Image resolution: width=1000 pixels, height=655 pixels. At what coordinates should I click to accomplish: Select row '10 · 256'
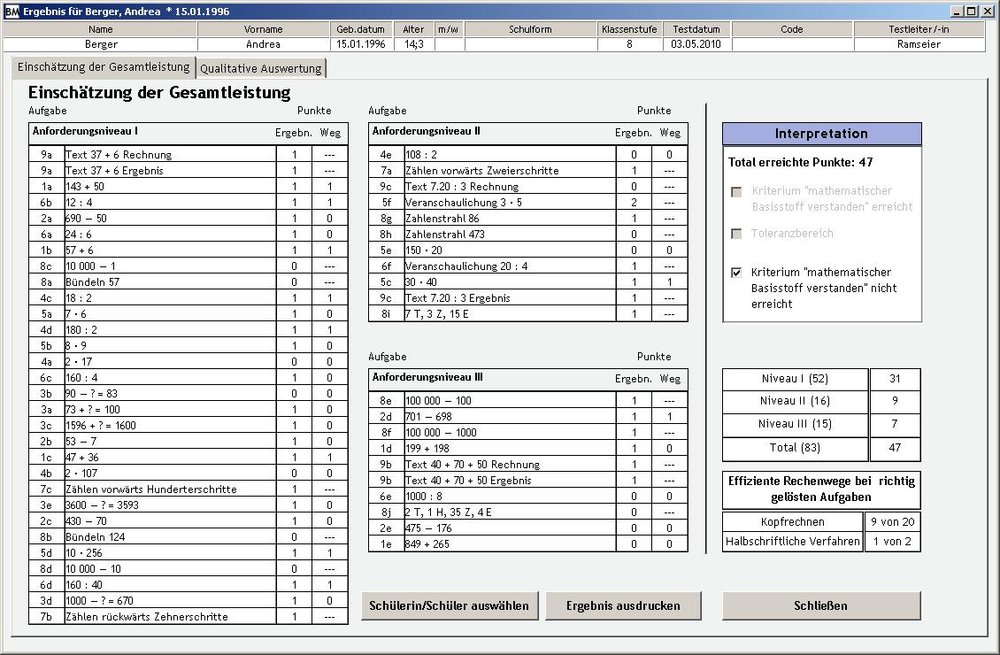(188, 553)
